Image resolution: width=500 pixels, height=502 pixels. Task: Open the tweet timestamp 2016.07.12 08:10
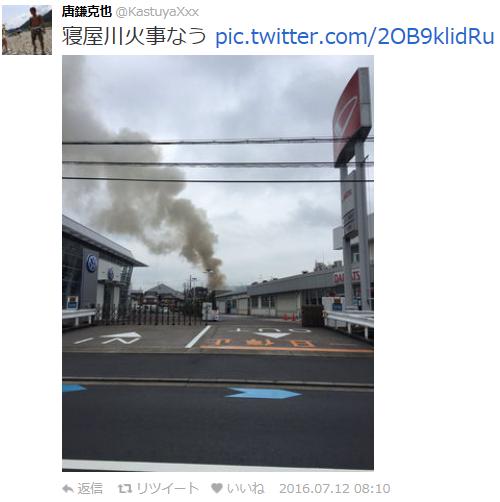335,489
